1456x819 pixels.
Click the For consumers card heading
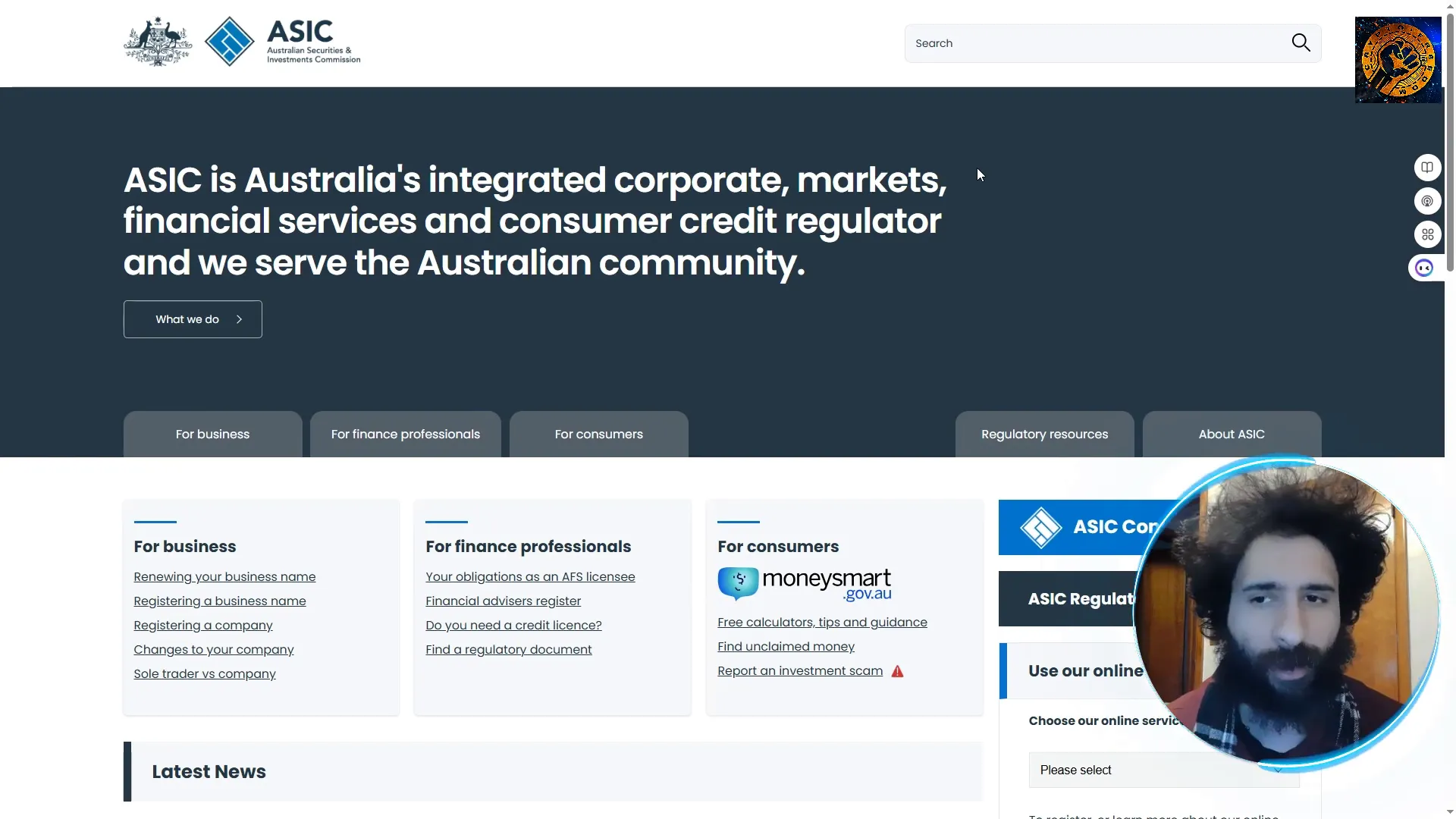[x=778, y=546]
